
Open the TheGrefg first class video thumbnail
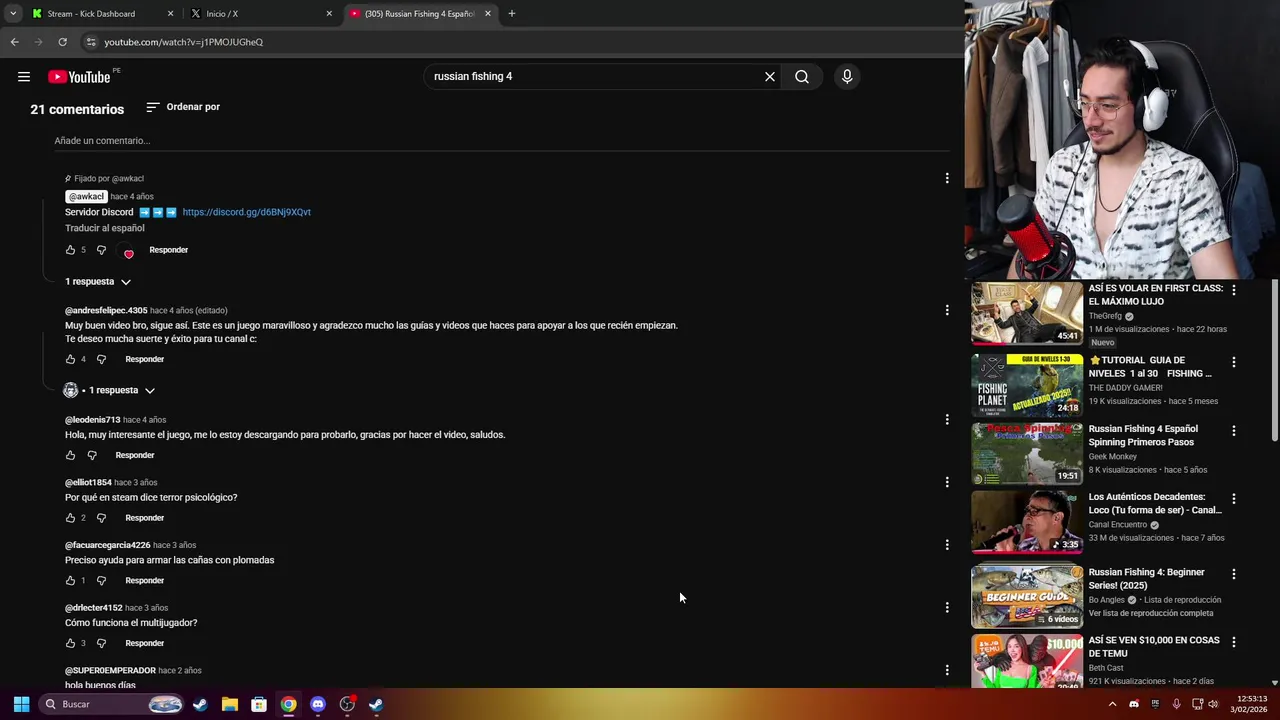(x=1027, y=313)
